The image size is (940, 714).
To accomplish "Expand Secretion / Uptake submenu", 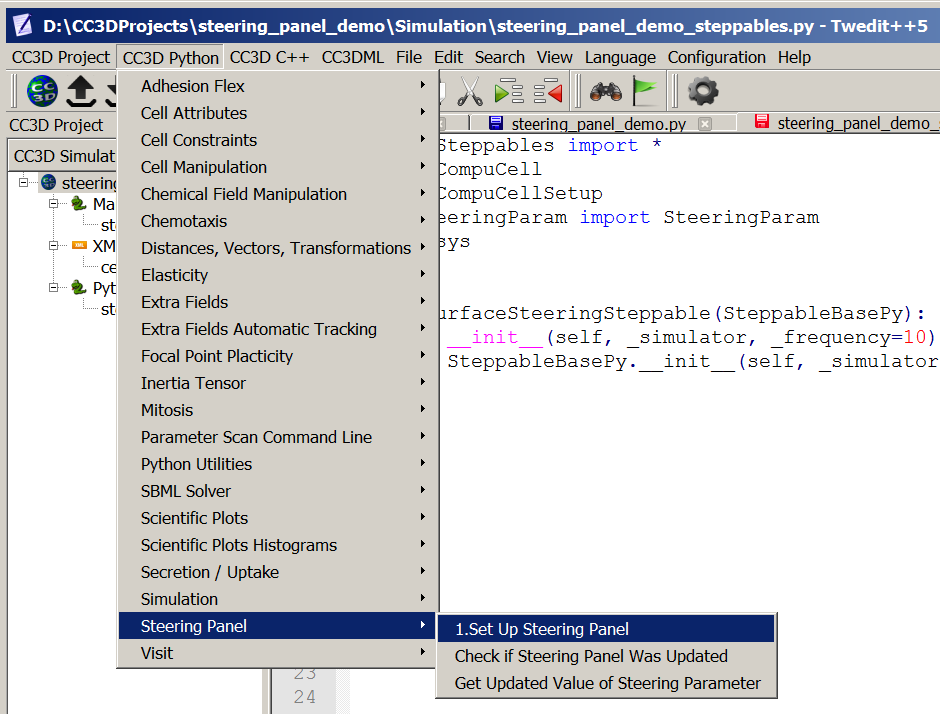I will coord(278,571).
